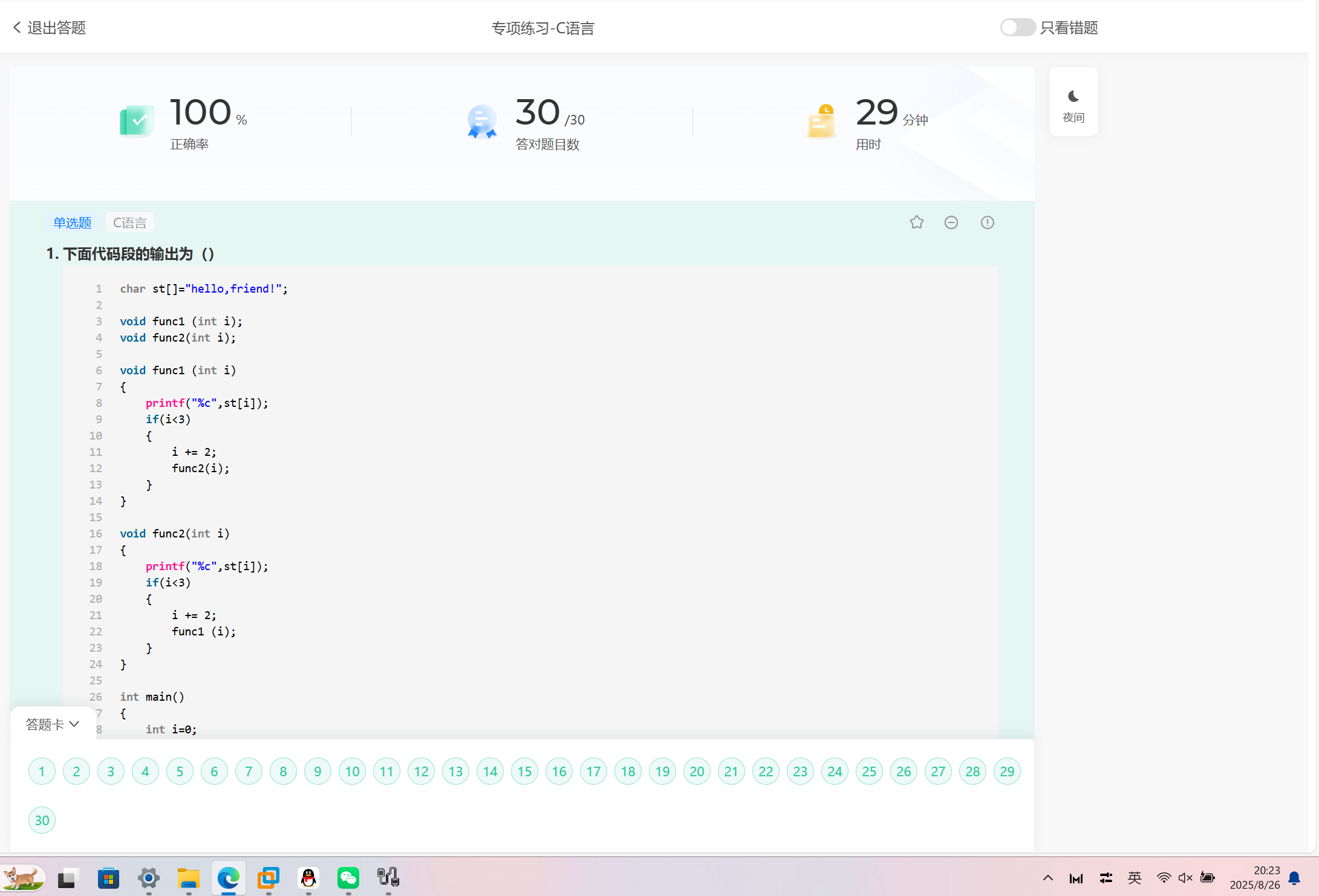Jump to question 10

352,771
